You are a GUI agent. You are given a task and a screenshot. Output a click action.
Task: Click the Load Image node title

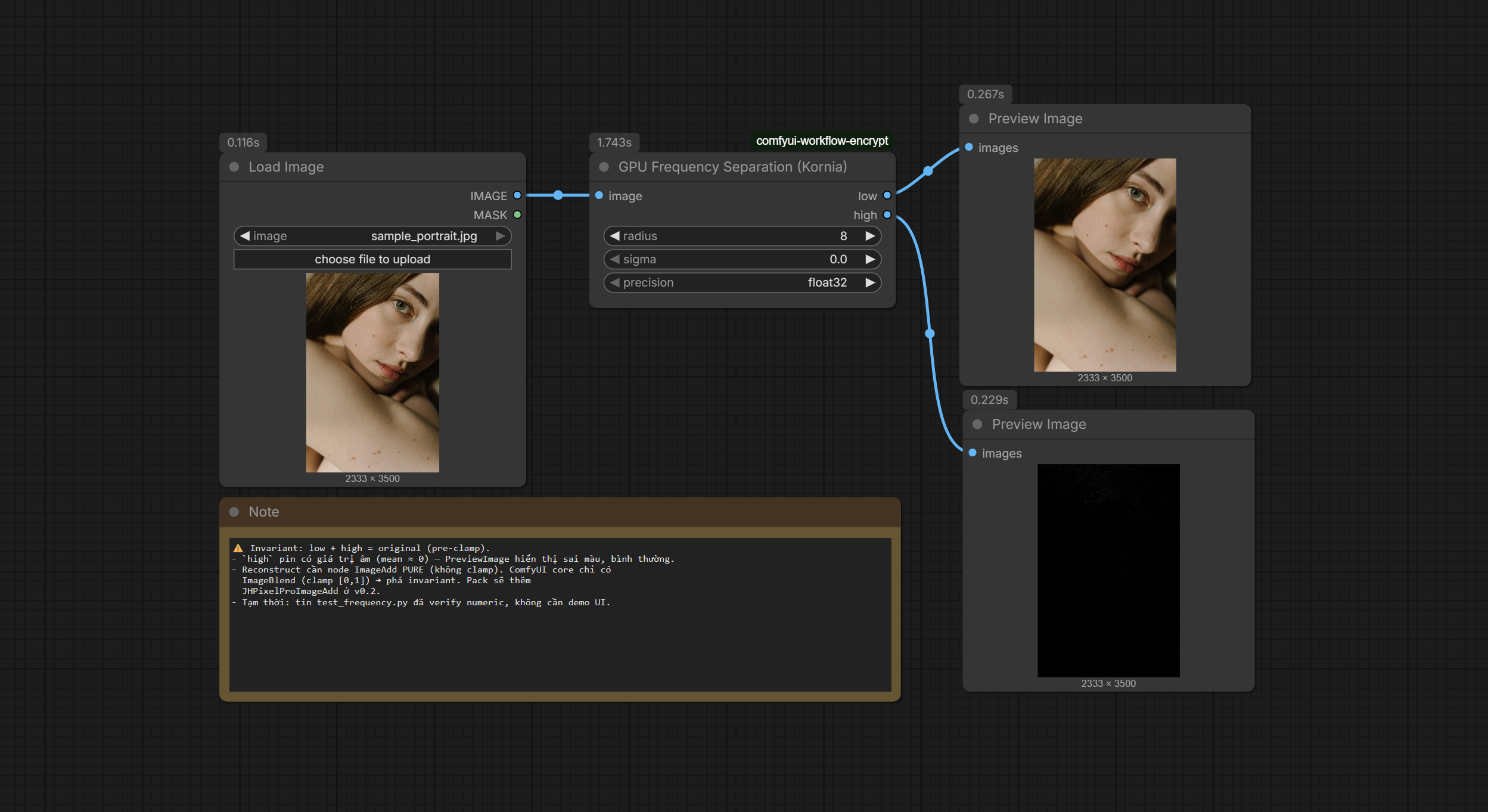click(286, 167)
